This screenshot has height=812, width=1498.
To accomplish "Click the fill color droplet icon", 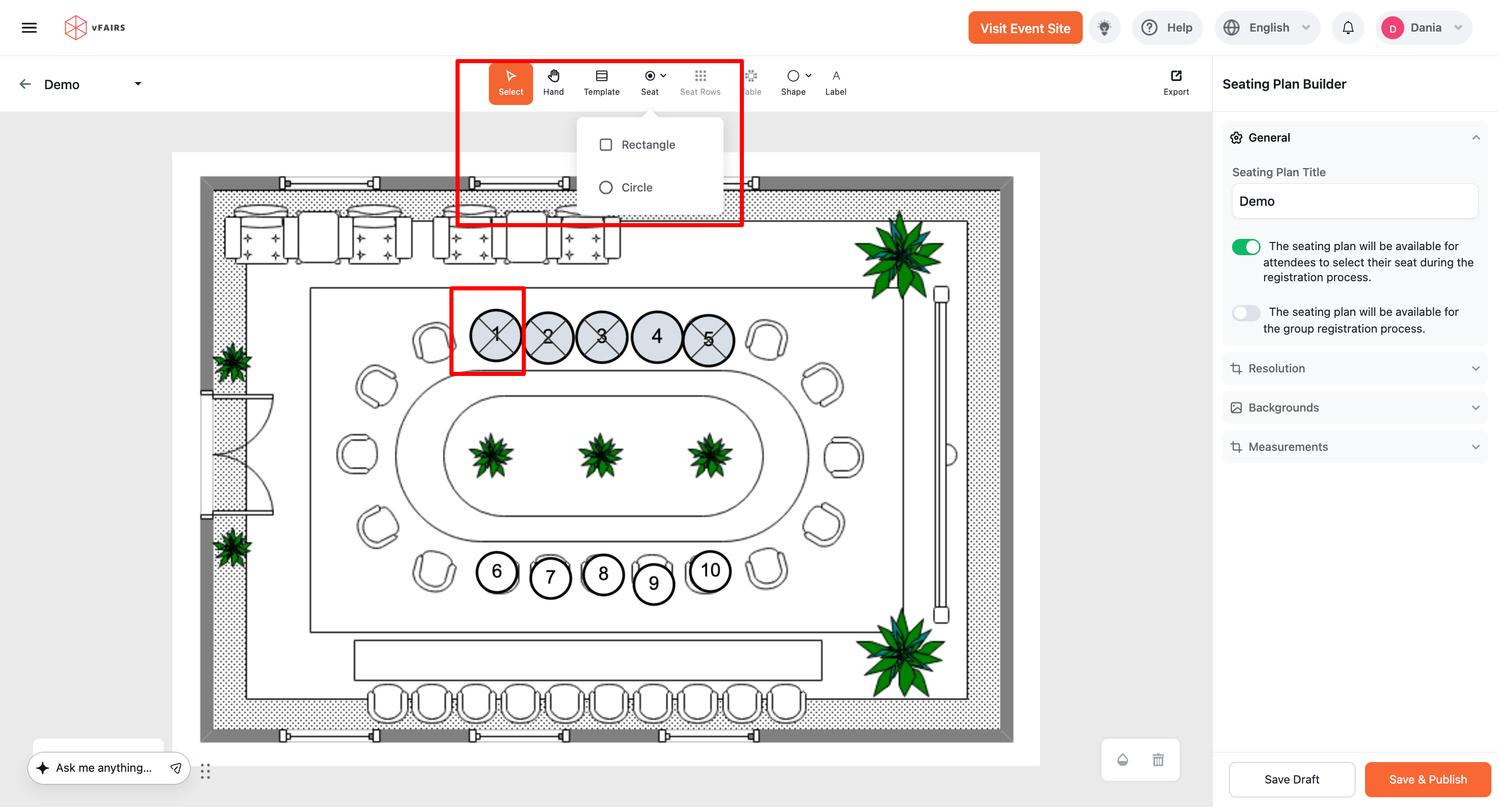I will 1122,760.
